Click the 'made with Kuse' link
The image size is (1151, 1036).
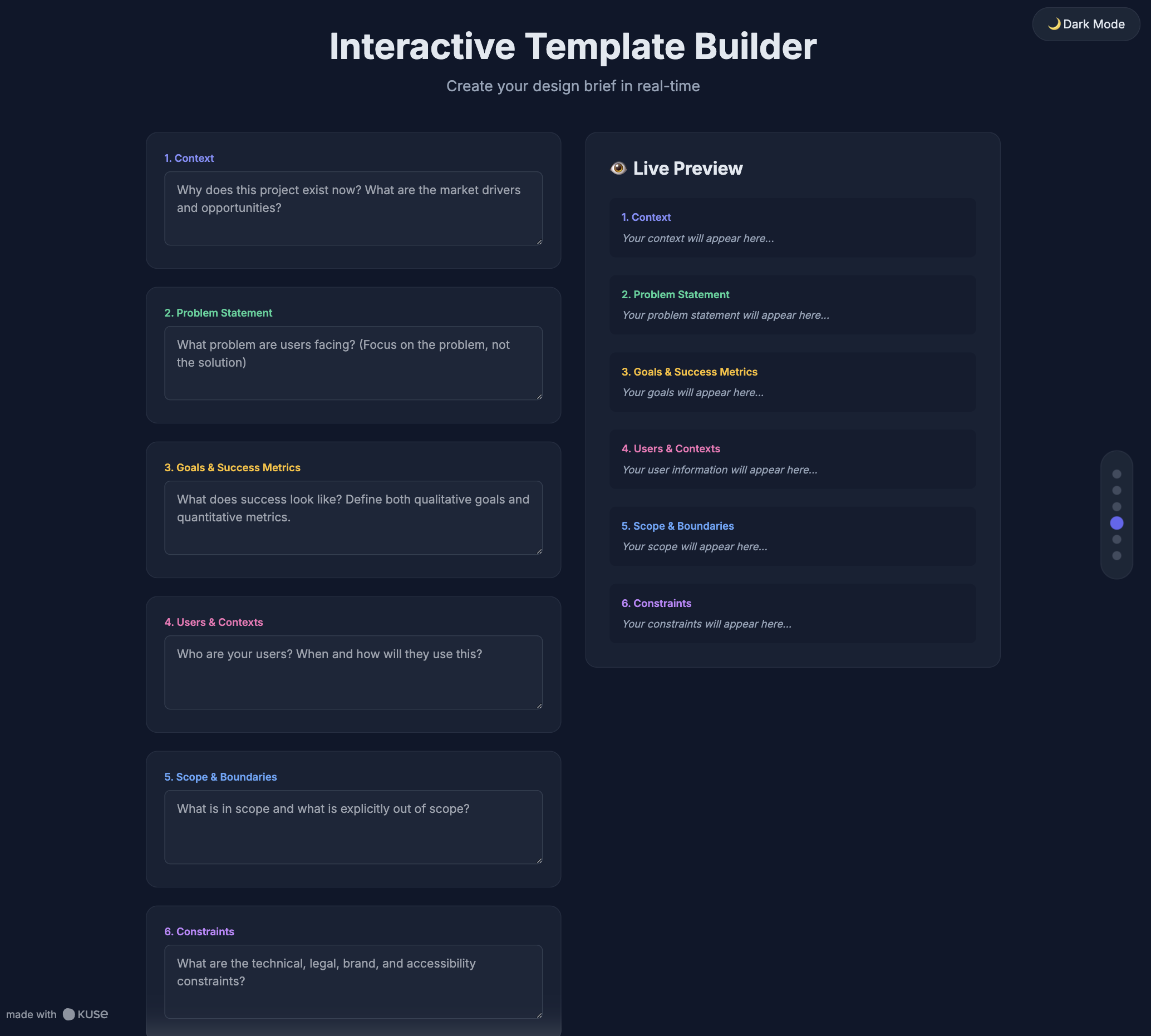(57, 1014)
